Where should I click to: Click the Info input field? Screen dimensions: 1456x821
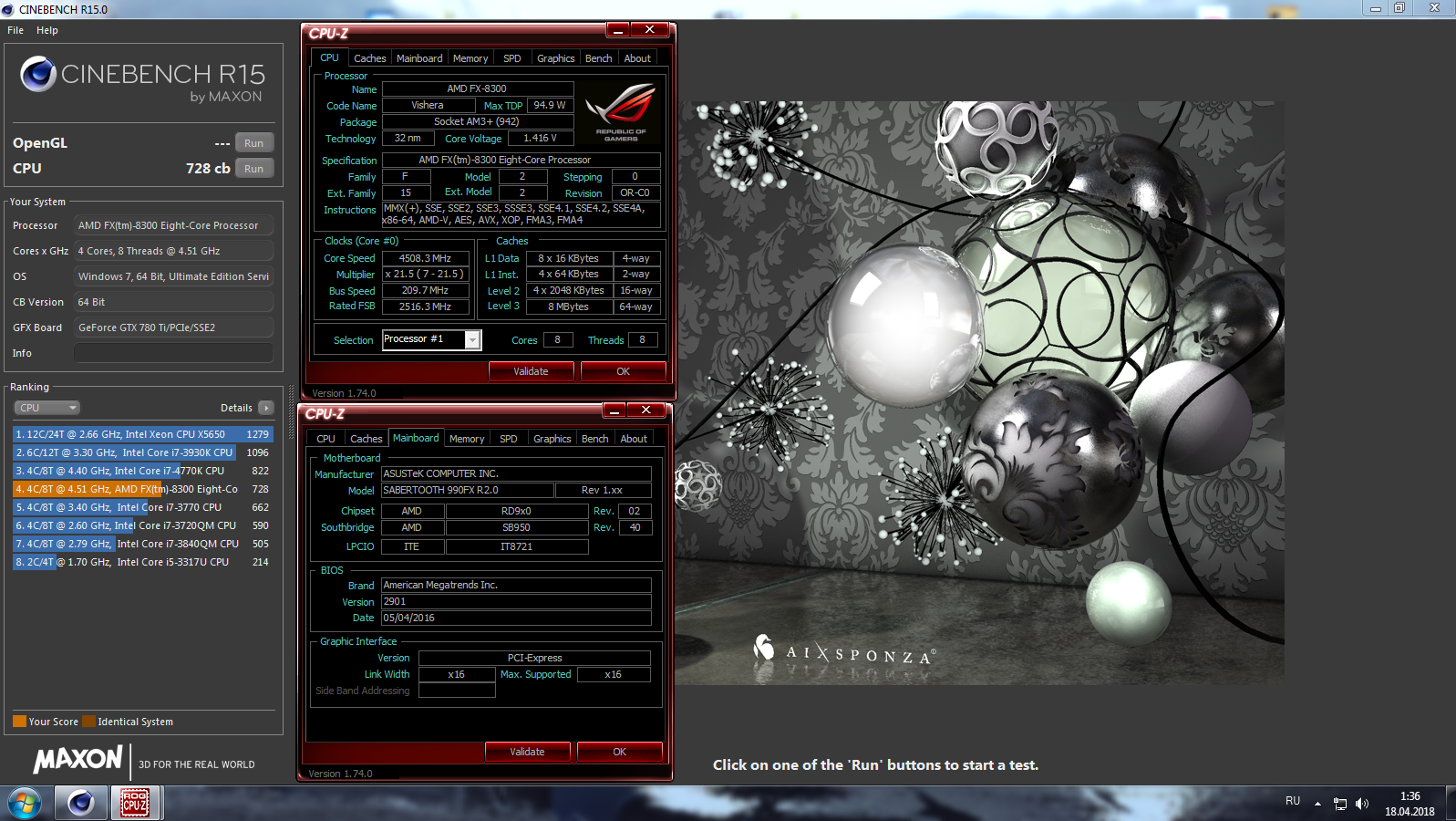[173, 353]
